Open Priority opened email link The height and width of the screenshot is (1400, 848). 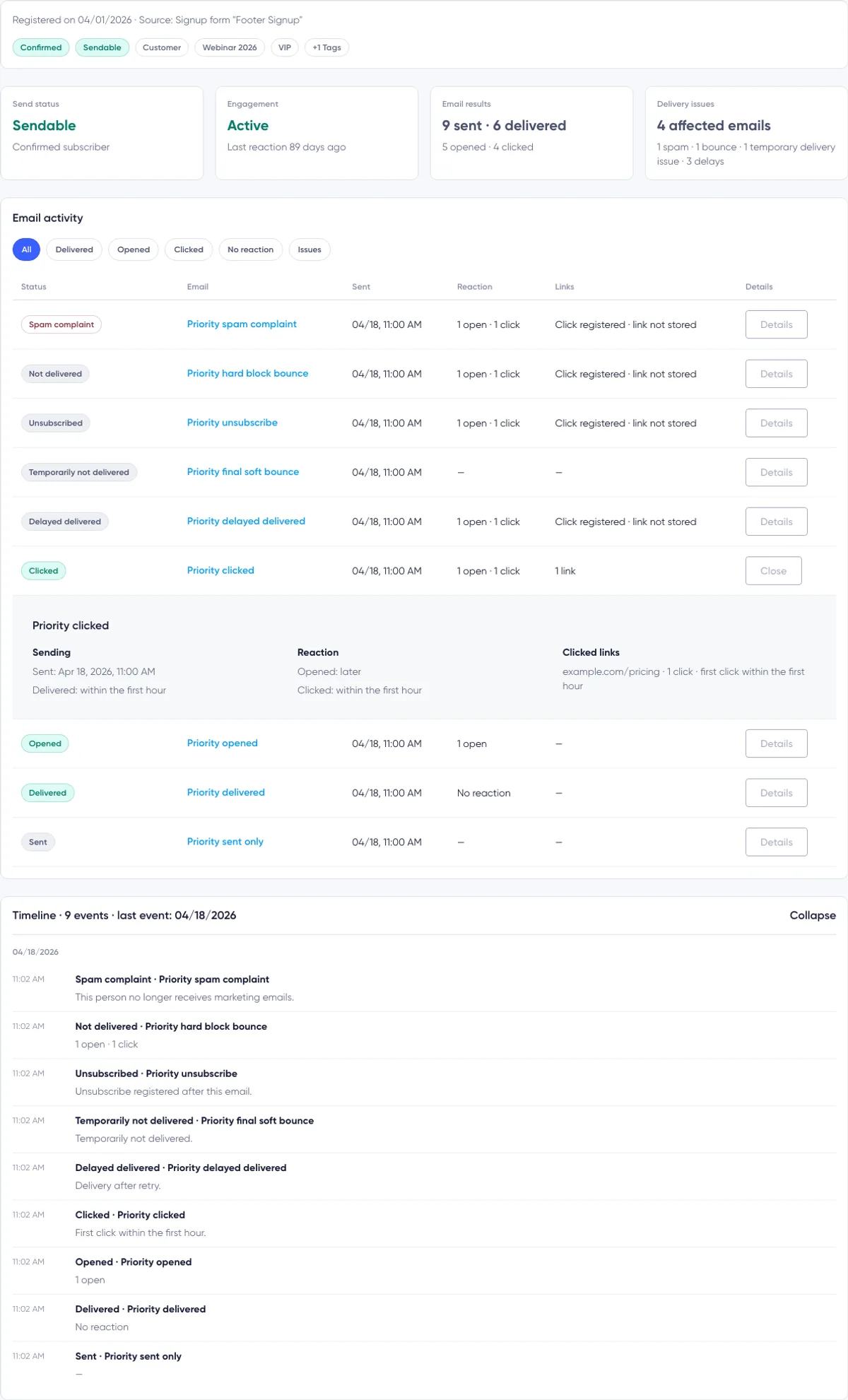coord(222,743)
